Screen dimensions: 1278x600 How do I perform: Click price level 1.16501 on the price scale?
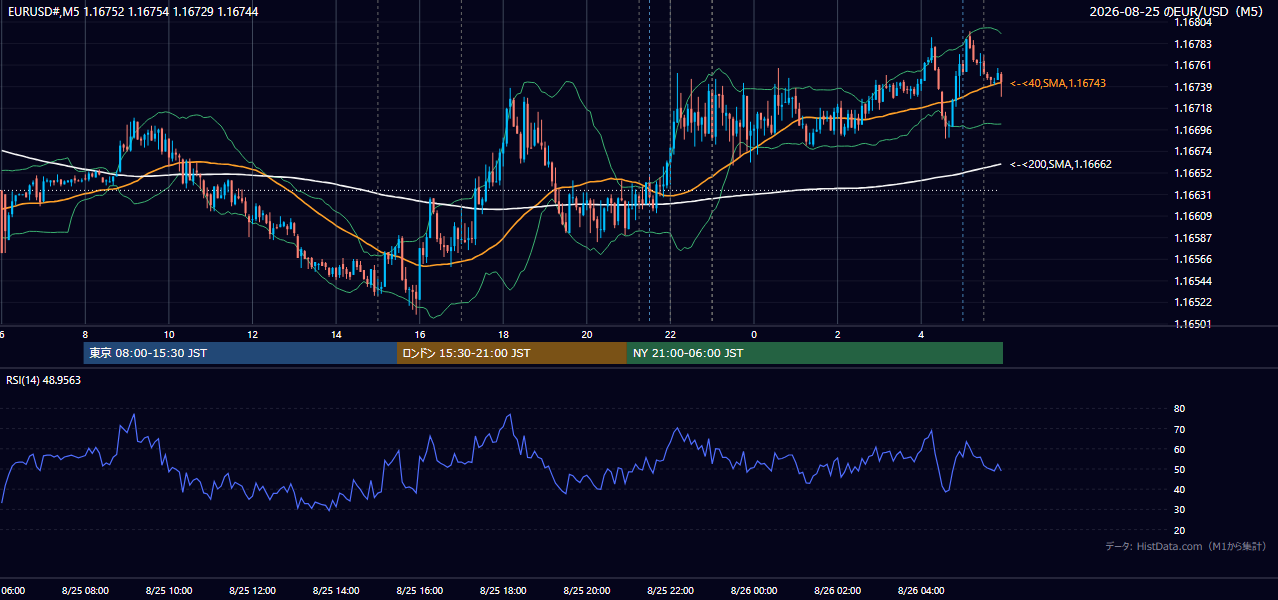click(1192, 324)
